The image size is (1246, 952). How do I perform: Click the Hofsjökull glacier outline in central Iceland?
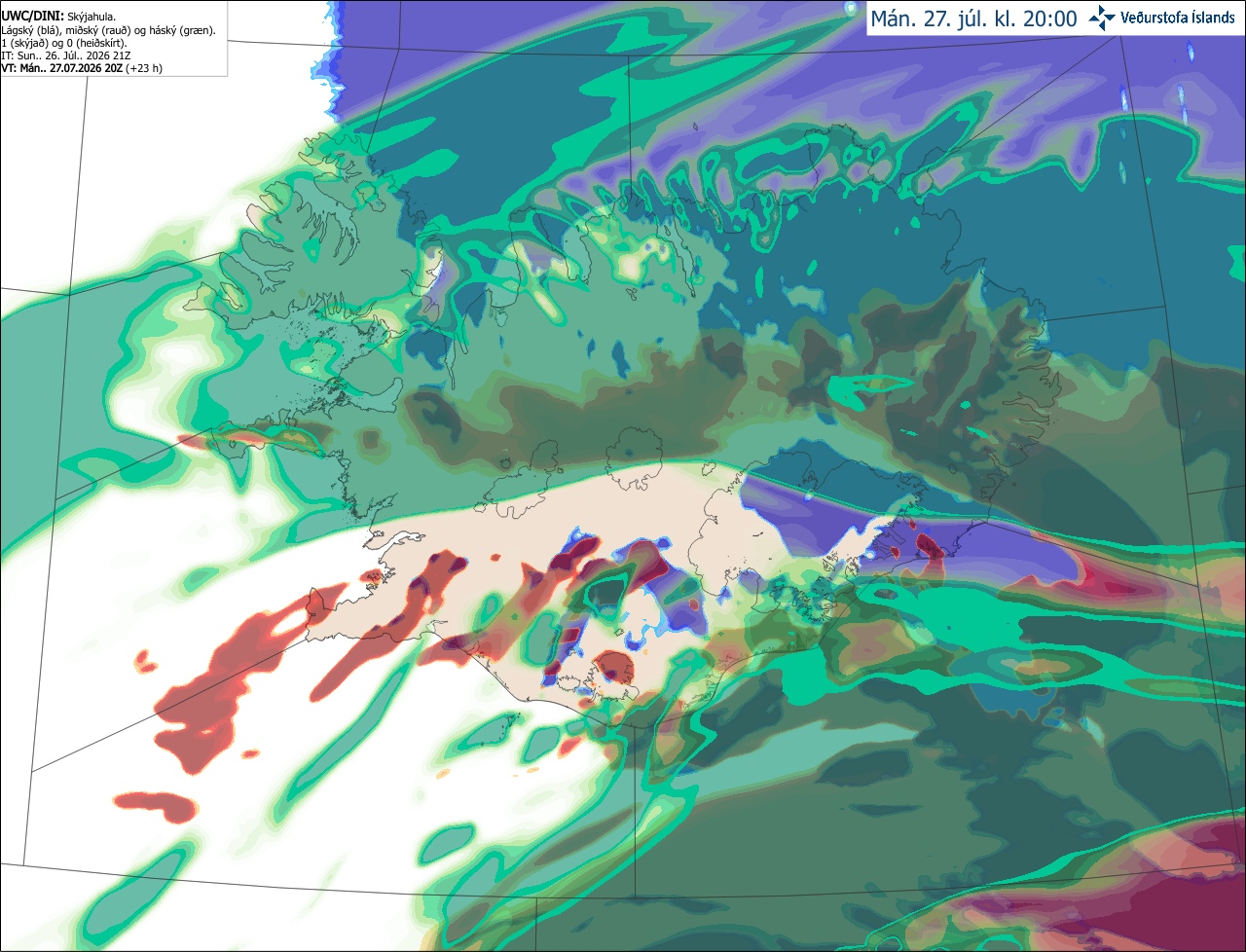coord(635,452)
